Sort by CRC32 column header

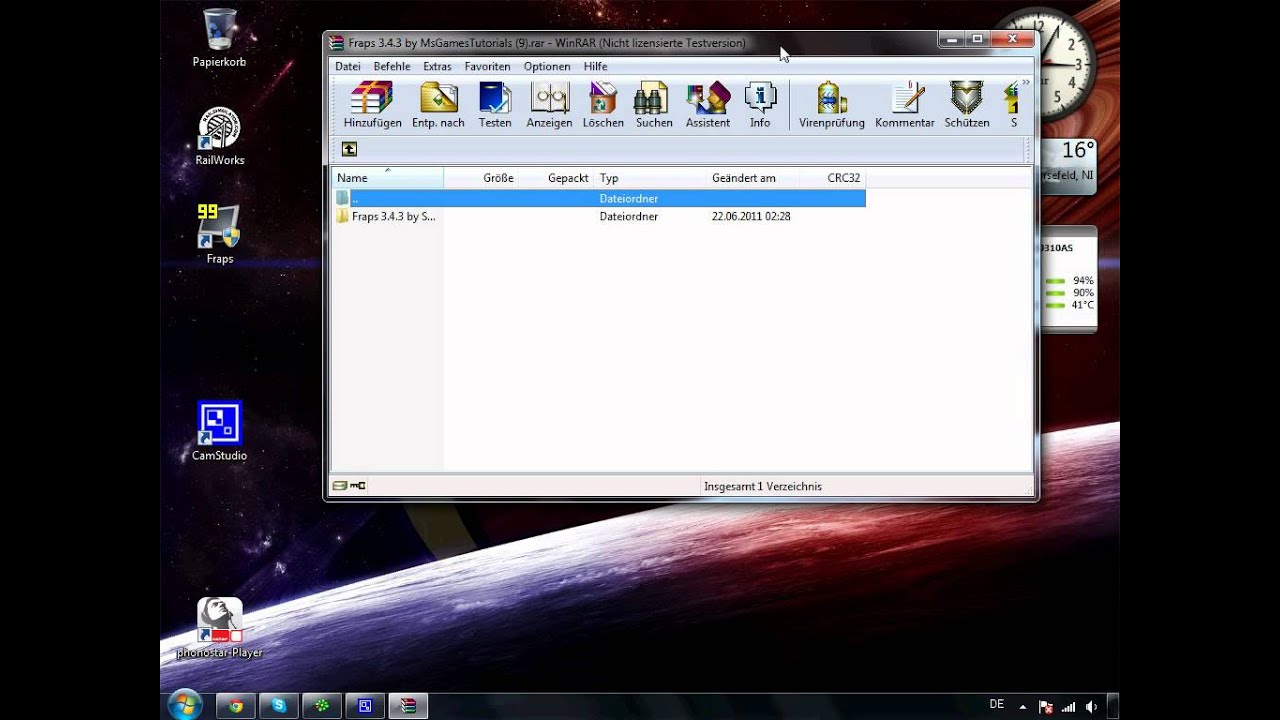coord(833,178)
